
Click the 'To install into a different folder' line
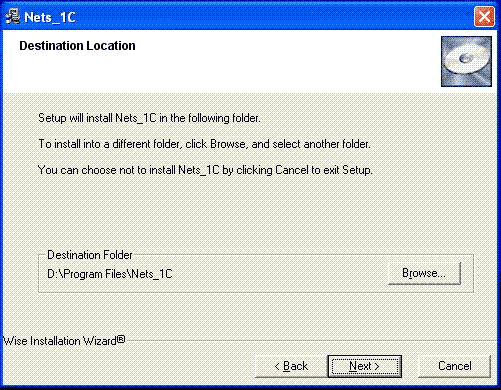point(204,144)
